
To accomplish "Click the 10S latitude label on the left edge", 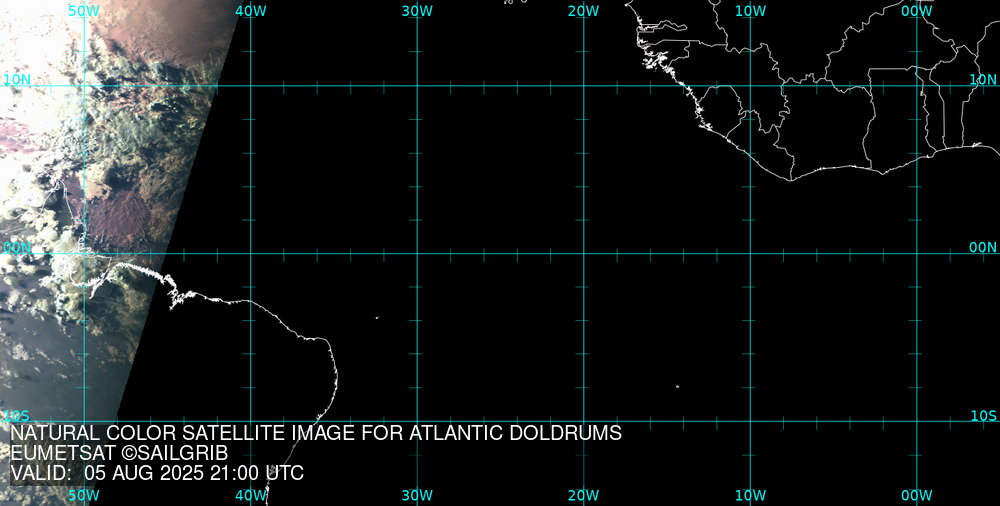I will click(17, 415).
